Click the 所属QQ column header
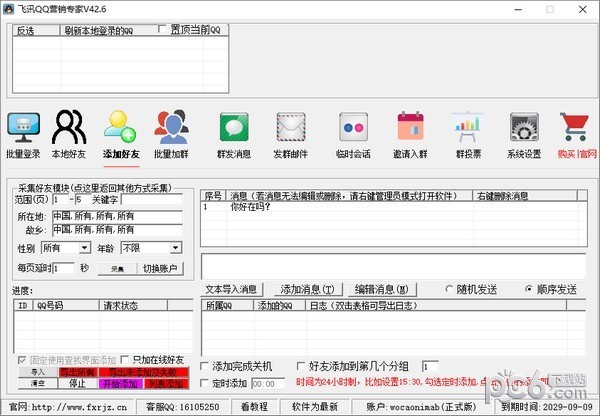 pyautogui.click(x=227, y=305)
